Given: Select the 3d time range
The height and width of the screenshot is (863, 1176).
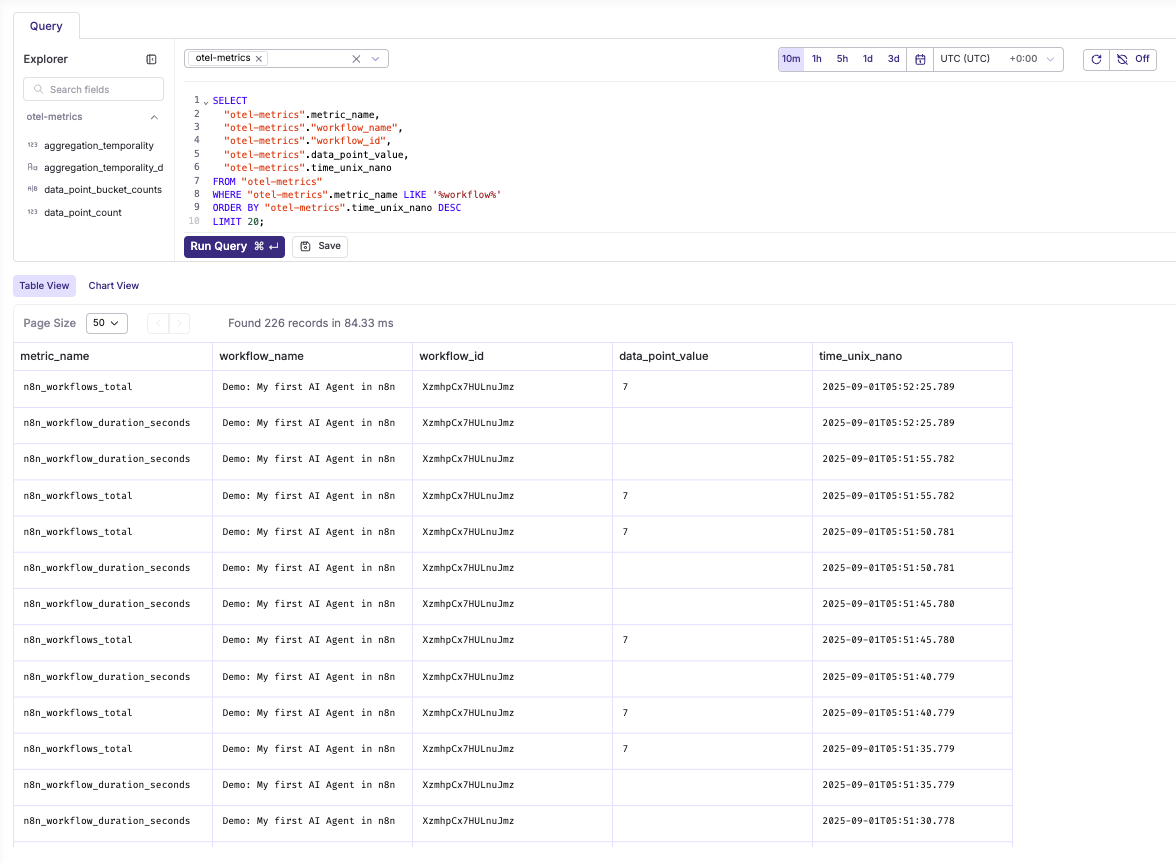Looking at the screenshot, I should point(893,58).
